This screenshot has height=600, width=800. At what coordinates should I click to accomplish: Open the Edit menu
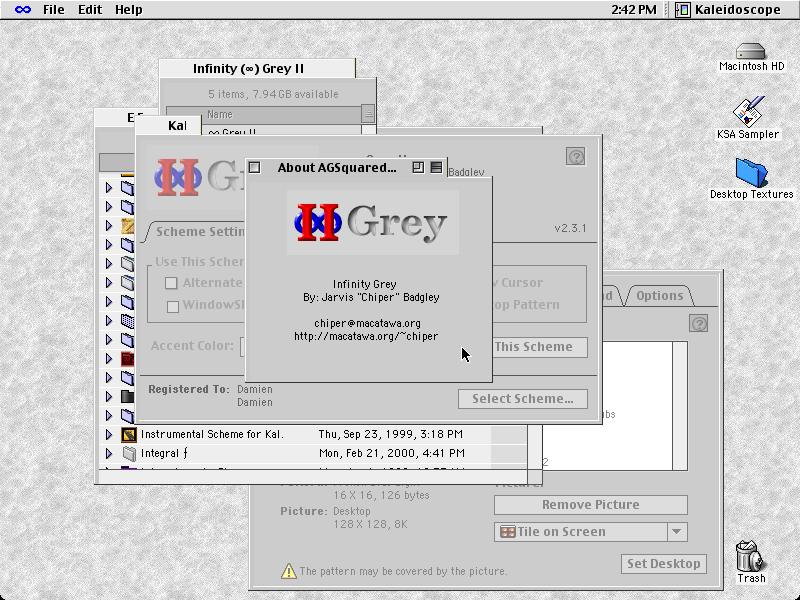tap(90, 10)
